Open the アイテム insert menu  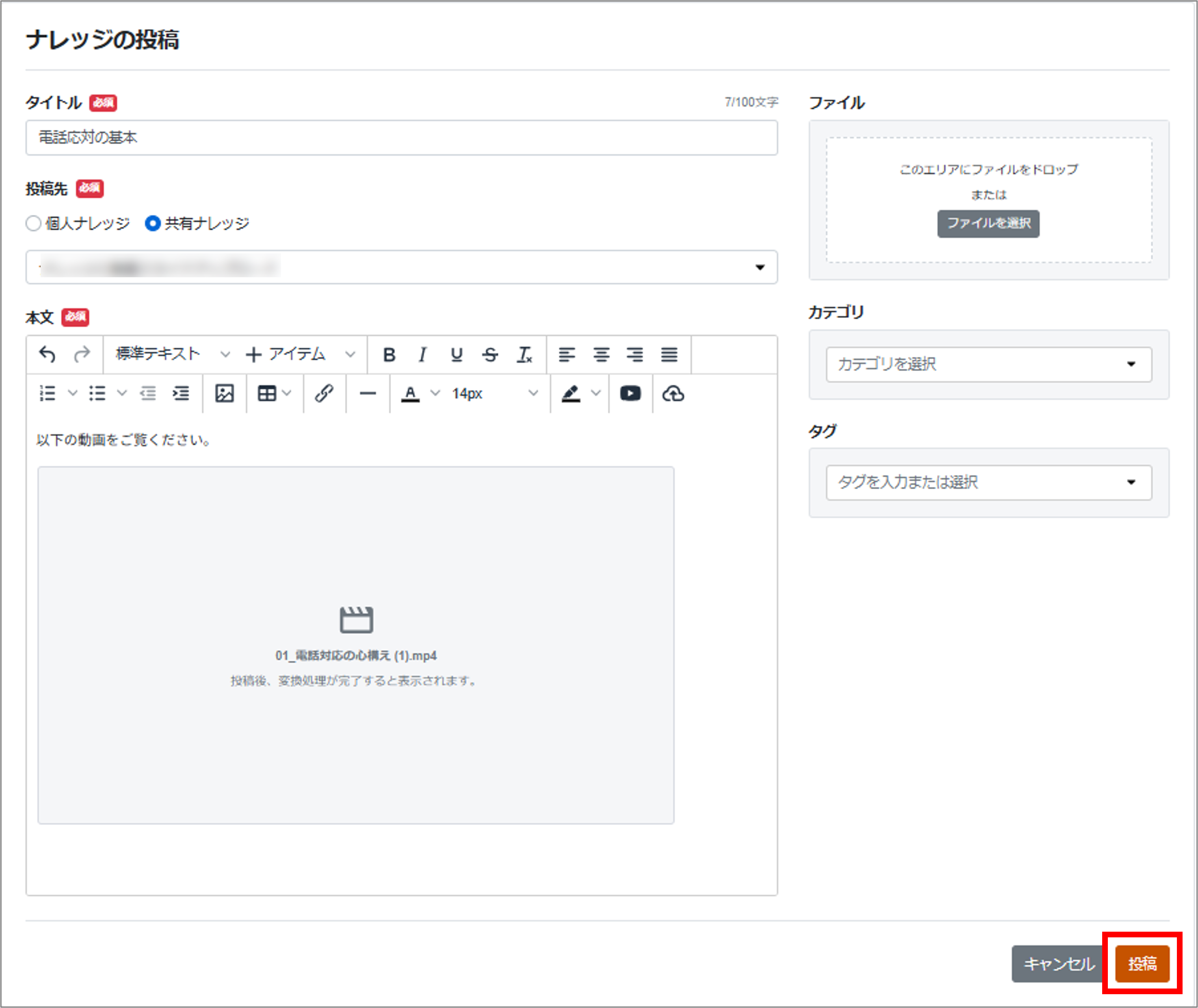(300, 355)
